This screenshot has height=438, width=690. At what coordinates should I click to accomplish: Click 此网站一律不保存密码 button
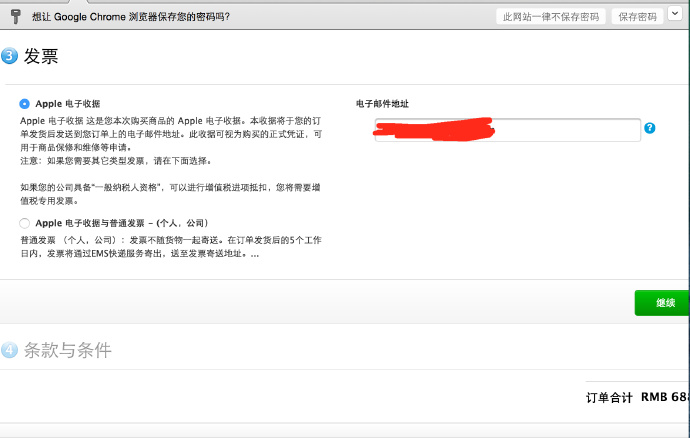pyautogui.click(x=551, y=17)
